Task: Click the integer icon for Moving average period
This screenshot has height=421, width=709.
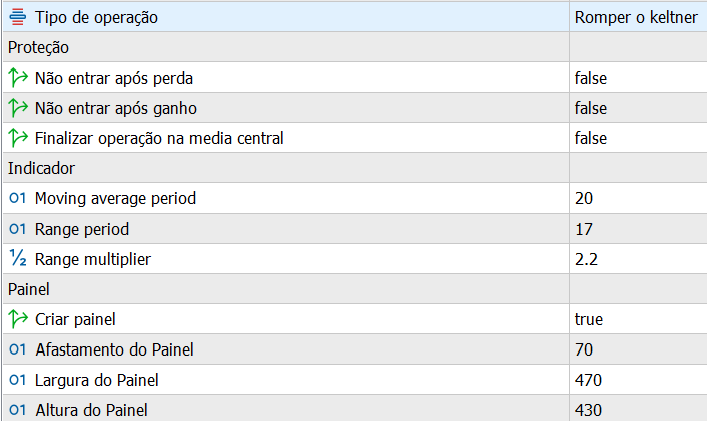Action: tap(16, 198)
